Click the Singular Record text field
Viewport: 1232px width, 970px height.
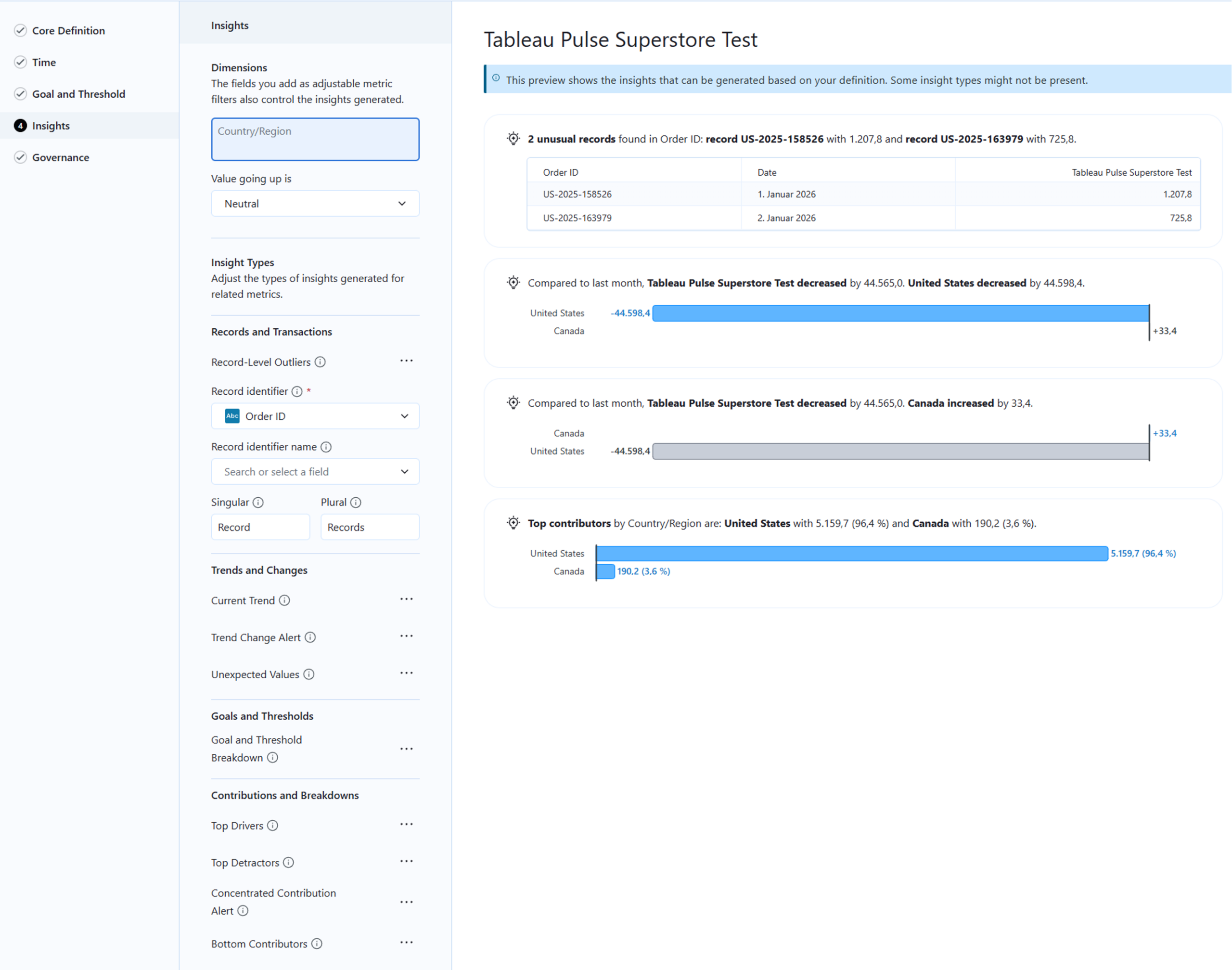coord(260,527)
